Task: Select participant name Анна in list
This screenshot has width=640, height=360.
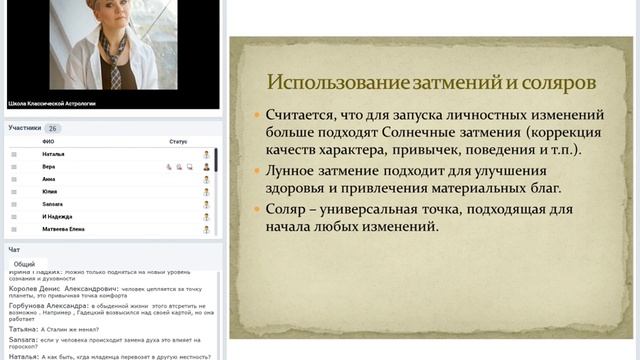Action: click(49, 179)
